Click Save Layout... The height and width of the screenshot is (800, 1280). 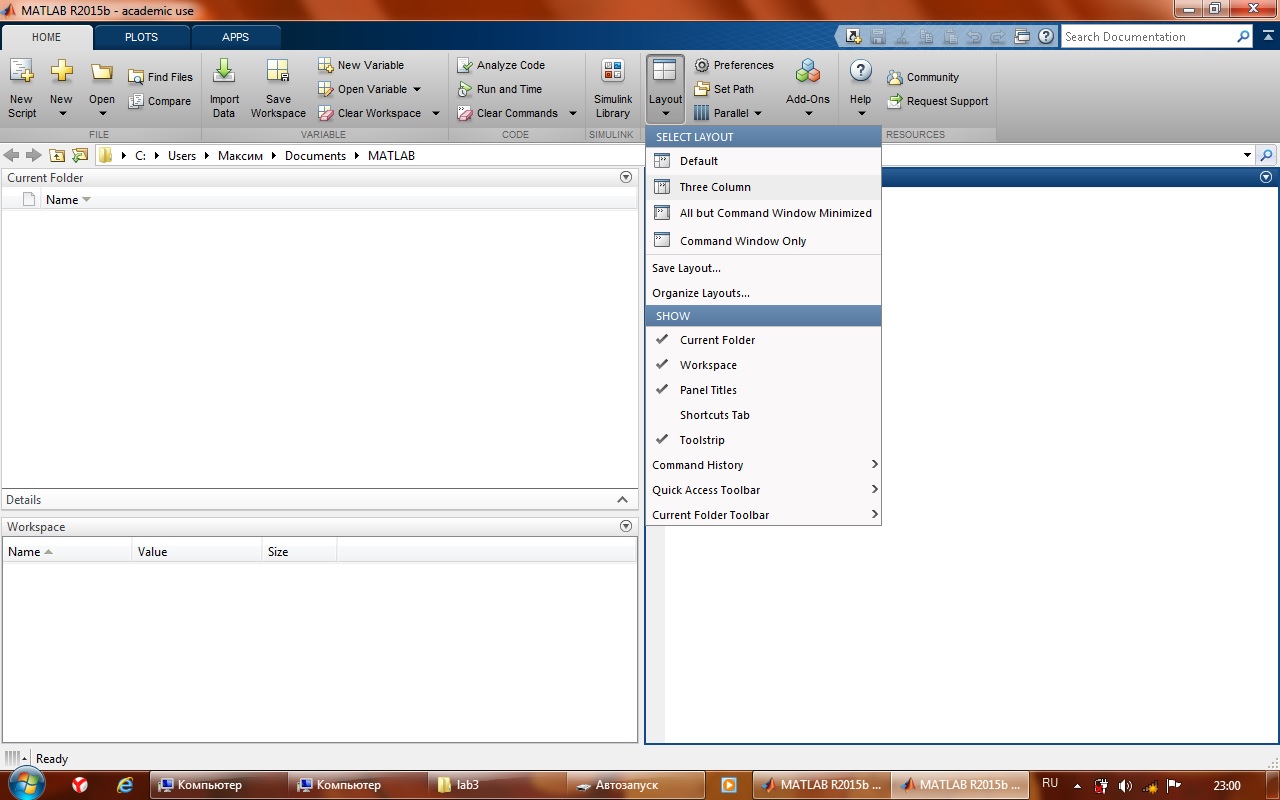coord(763,268)
